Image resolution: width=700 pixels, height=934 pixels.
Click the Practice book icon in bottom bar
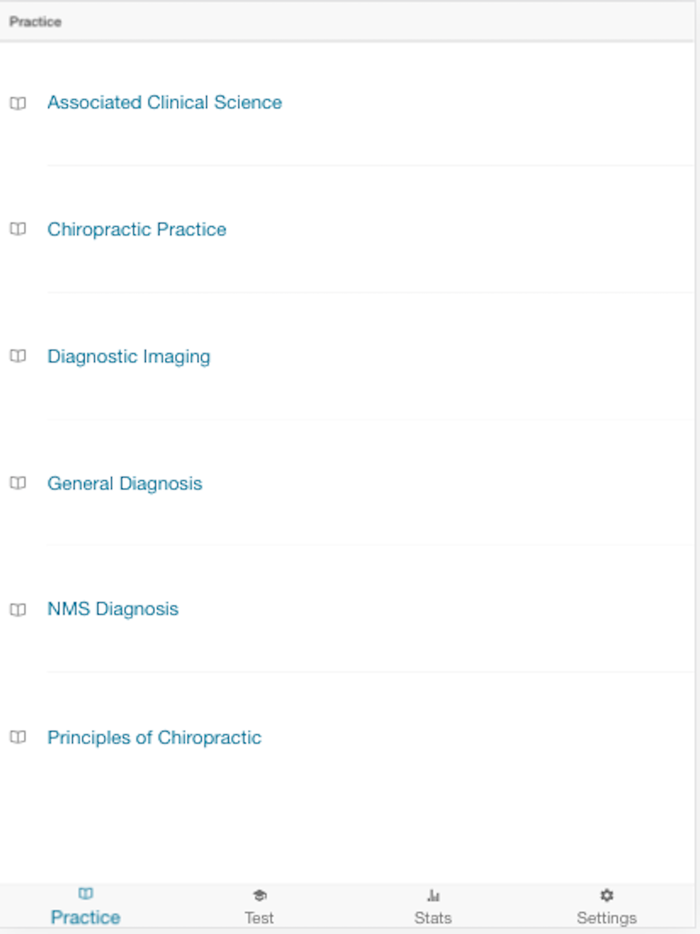click(x=85, y=896)
